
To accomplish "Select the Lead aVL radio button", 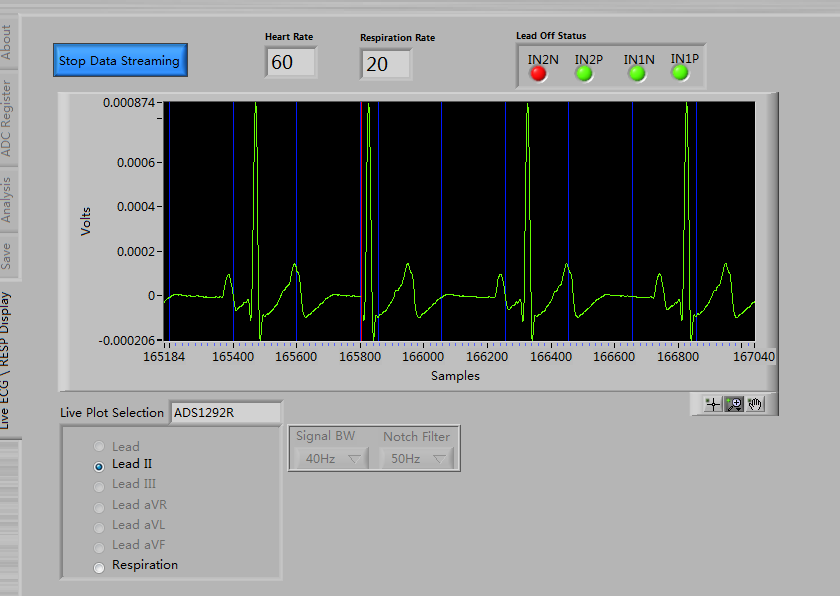I will pos(99,527).
